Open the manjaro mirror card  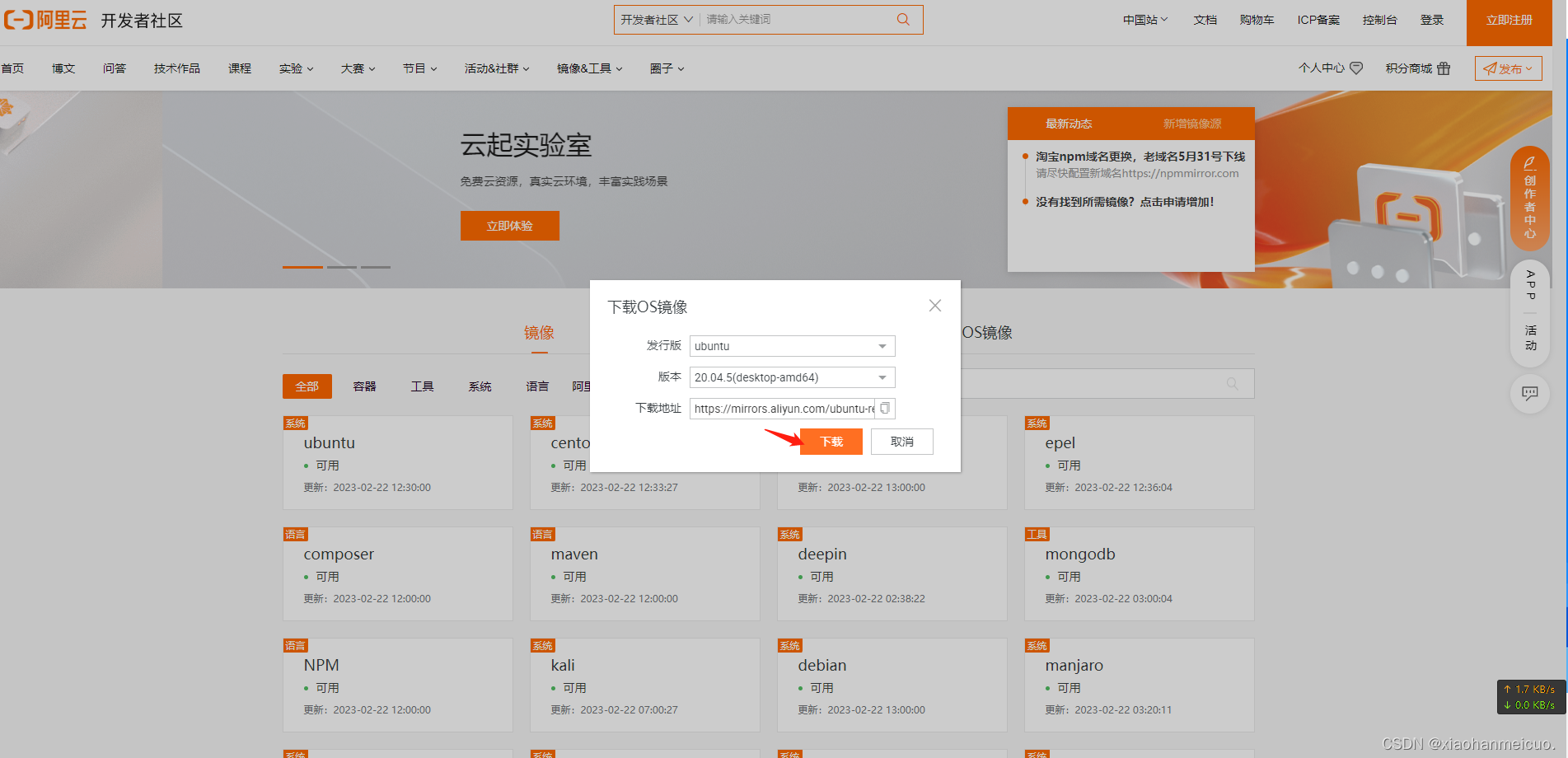1140,685
